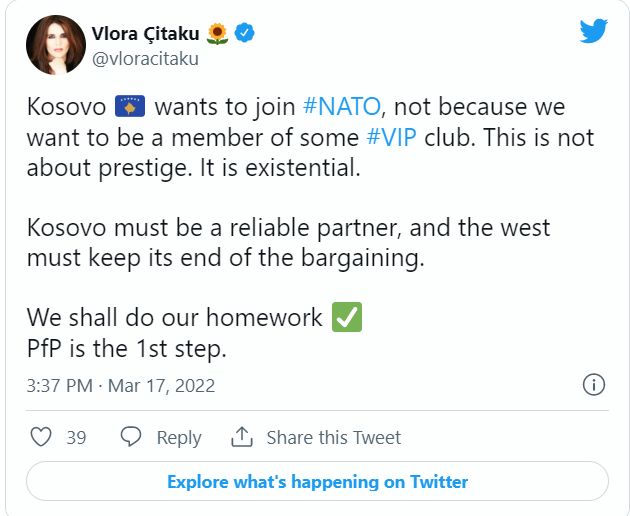Image resolution: width=630 pixels, height=516 pixels.
Task: Open Vlora Çitaku profile picture
Action: click(x=55, y=45)
